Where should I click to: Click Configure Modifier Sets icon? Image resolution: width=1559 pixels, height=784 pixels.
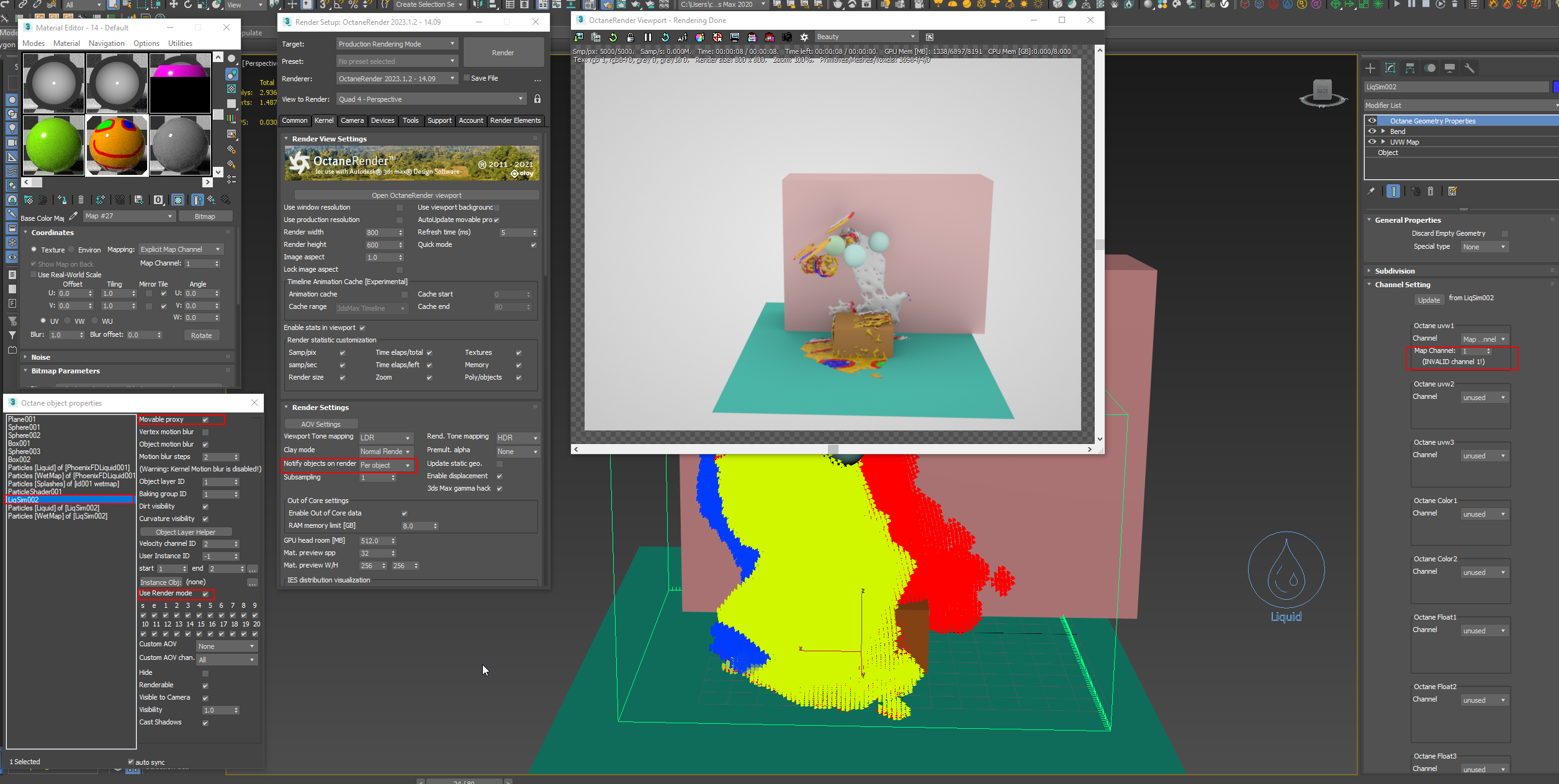click(1452, 192)
